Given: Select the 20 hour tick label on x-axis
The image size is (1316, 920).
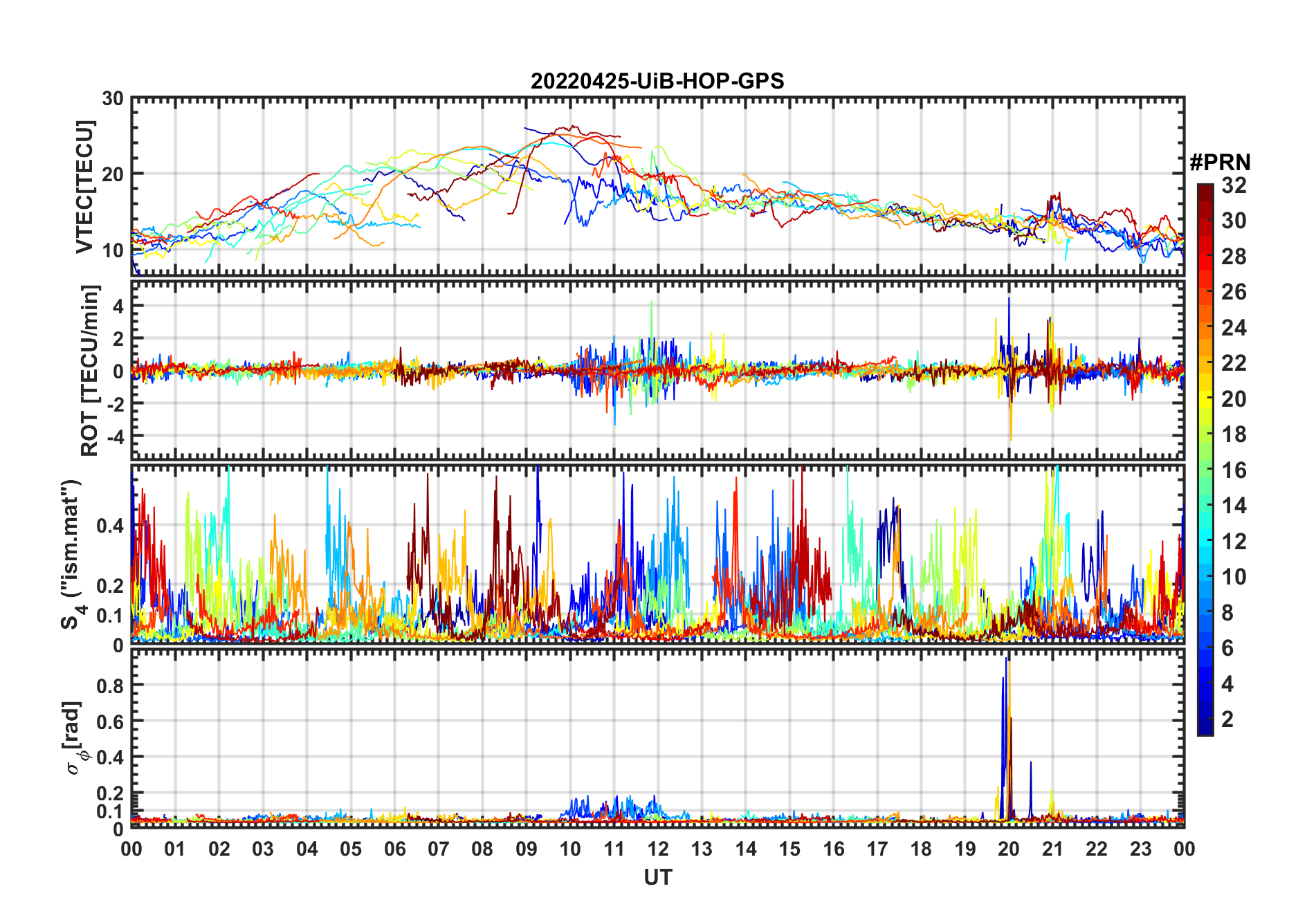Looking at the screenshot, I should (1008, 849).
